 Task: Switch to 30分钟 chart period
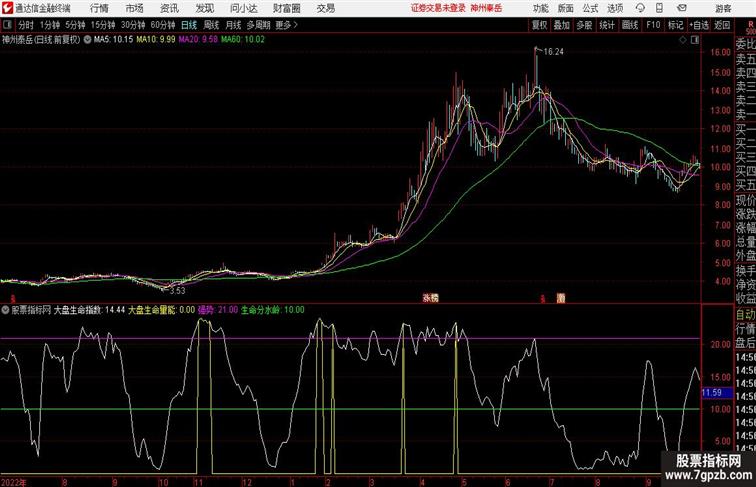pos(133,25)
